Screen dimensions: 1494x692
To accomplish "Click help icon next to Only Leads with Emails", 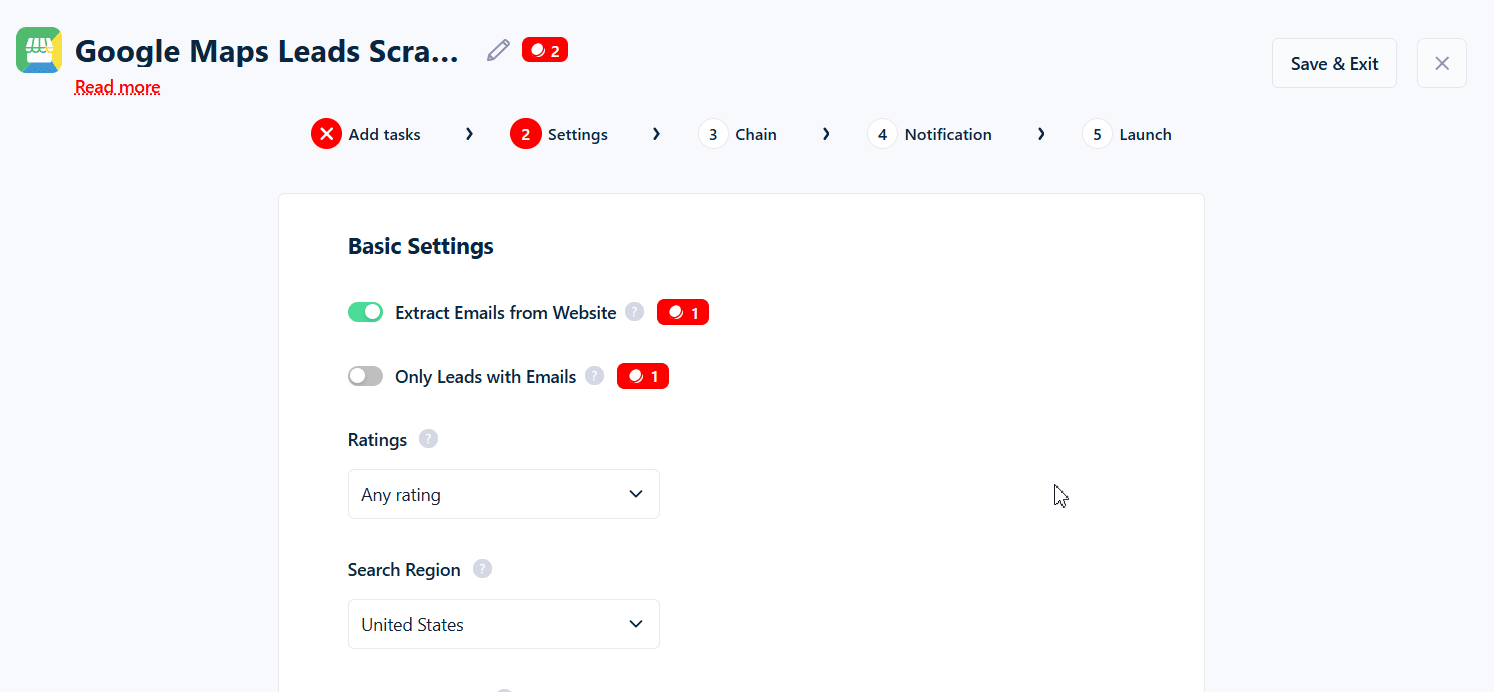I will point(594,376).
